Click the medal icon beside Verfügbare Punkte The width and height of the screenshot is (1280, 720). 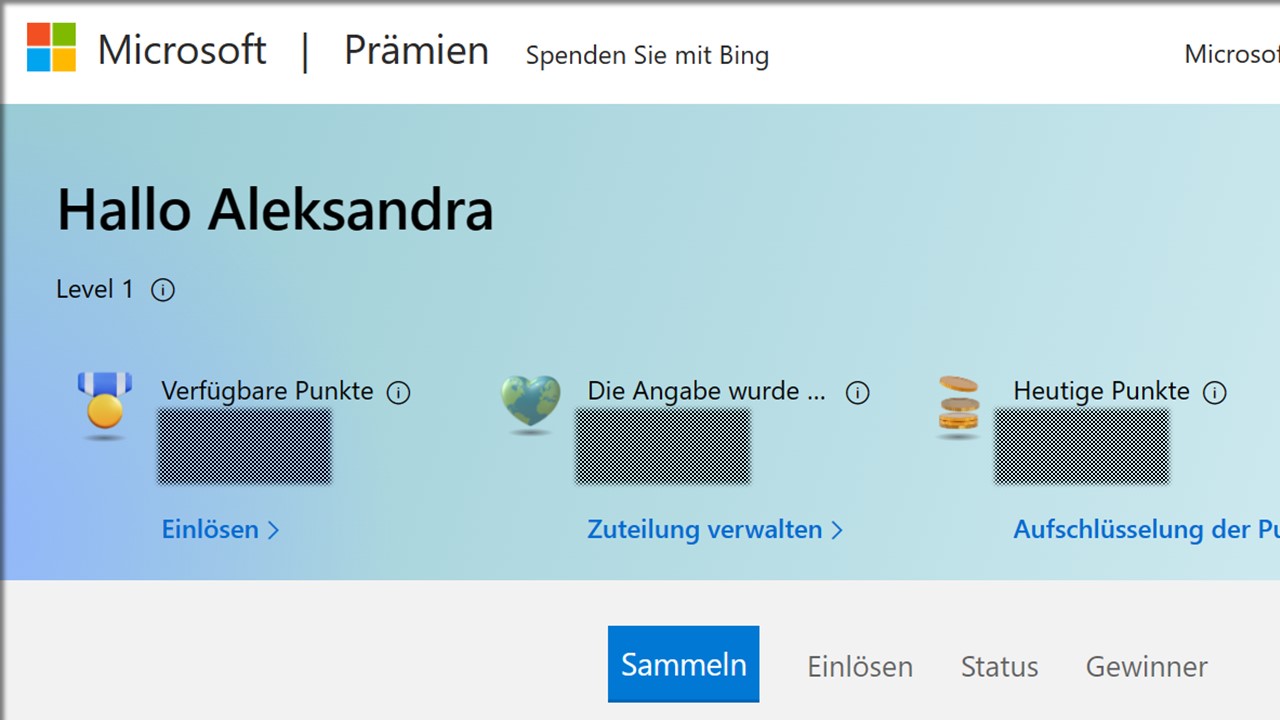tap(103, 404)
